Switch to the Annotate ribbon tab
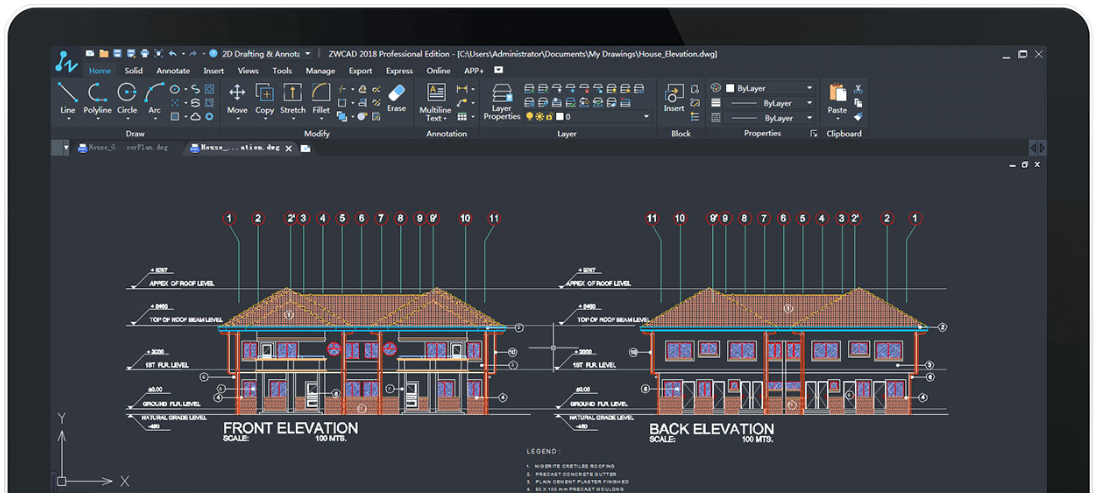Image resolution: width=1096 pixels, height=498 pixels. pos(173,71)
